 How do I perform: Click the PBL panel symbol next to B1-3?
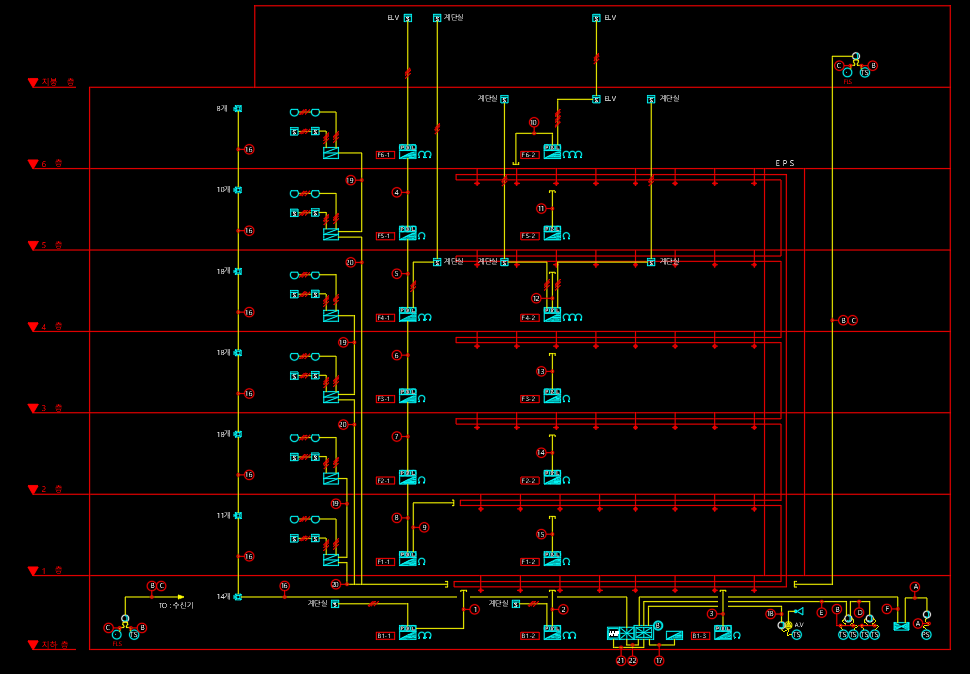723,633
